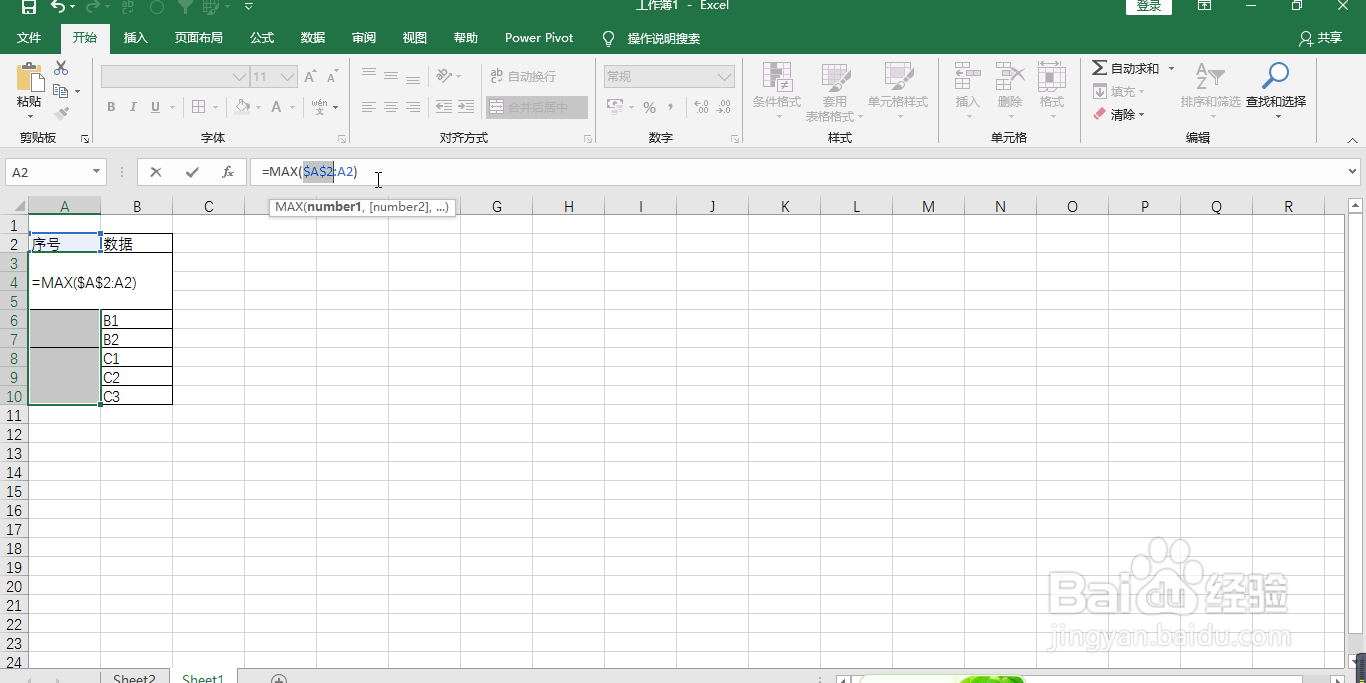Click the fx Insert Function icon
Viewport: 1366px width, 683px height.
coord(228,172)
